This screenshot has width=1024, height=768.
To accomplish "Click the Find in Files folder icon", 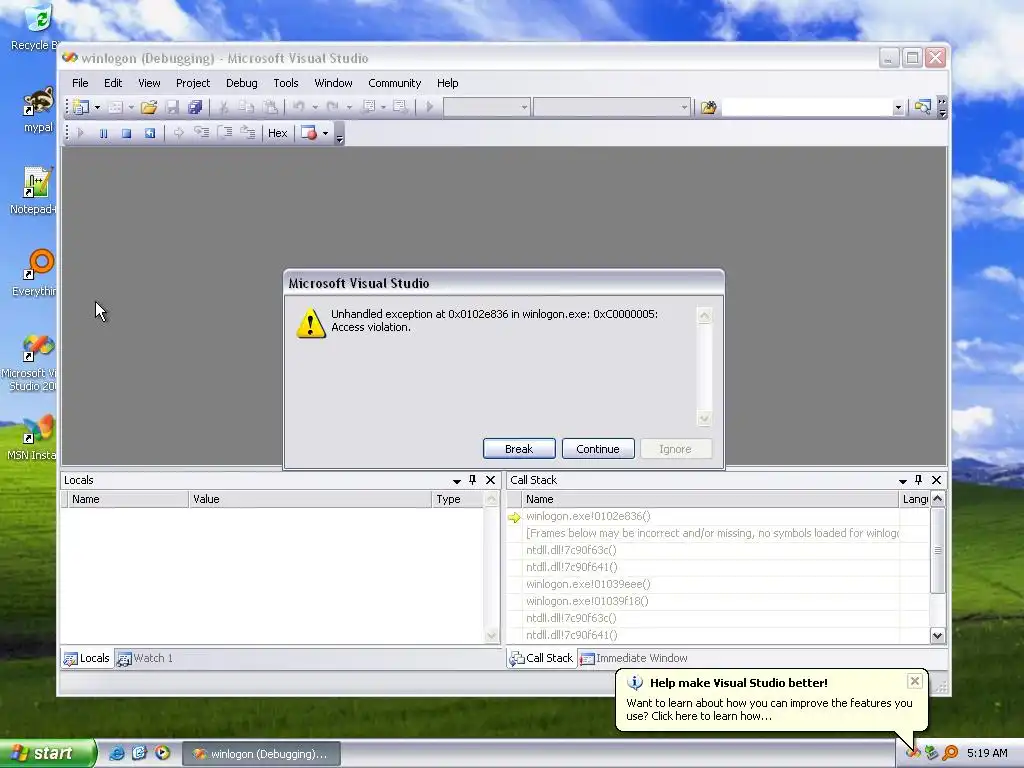I will [x=709, y=107].
